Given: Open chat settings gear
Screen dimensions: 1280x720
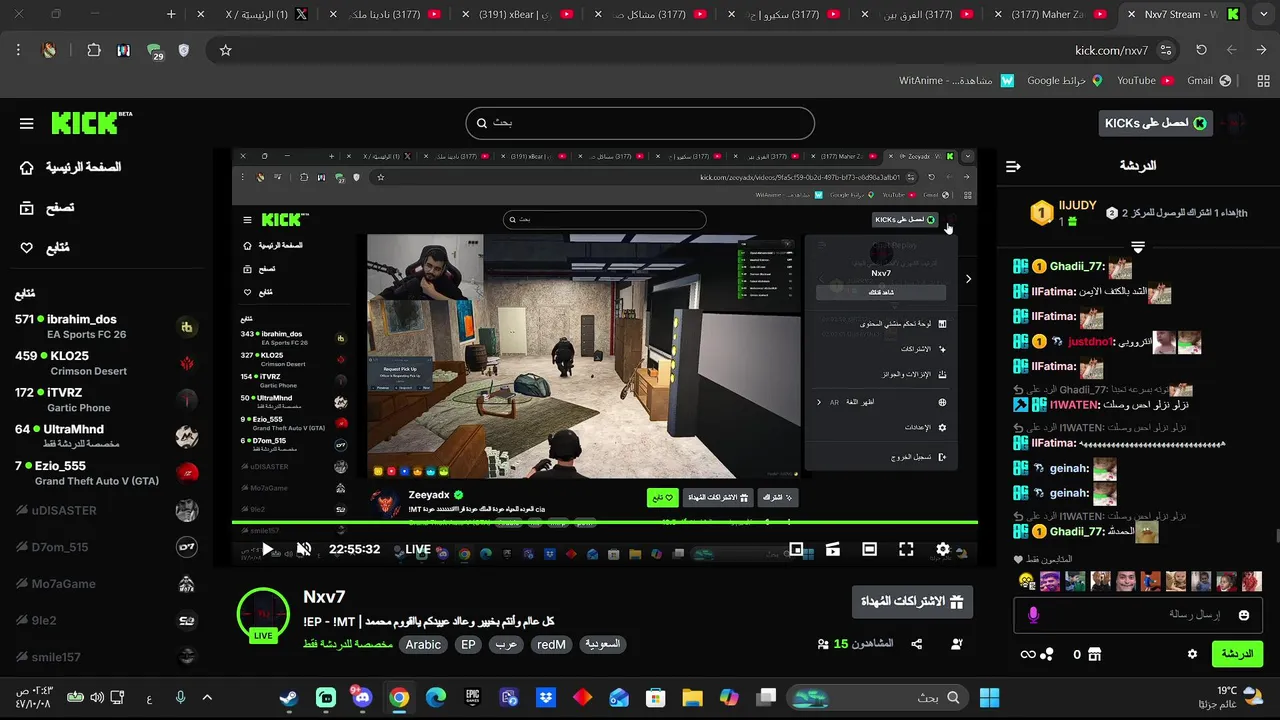Looking at the screenshot, I should pyautogui.click(x=1192, y=654).
